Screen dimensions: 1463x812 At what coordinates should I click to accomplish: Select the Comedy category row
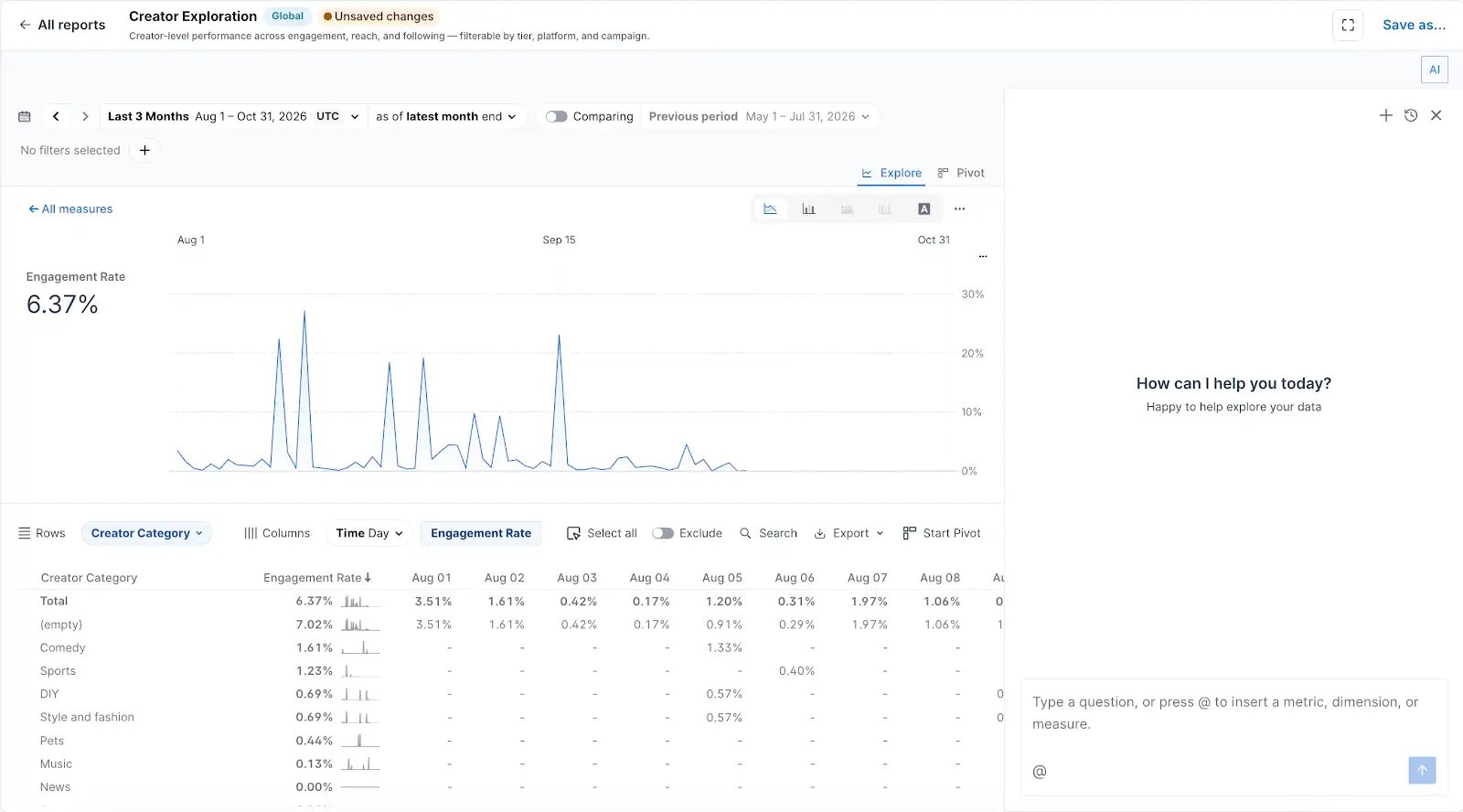pyautogui.click(x=62, y=647)
